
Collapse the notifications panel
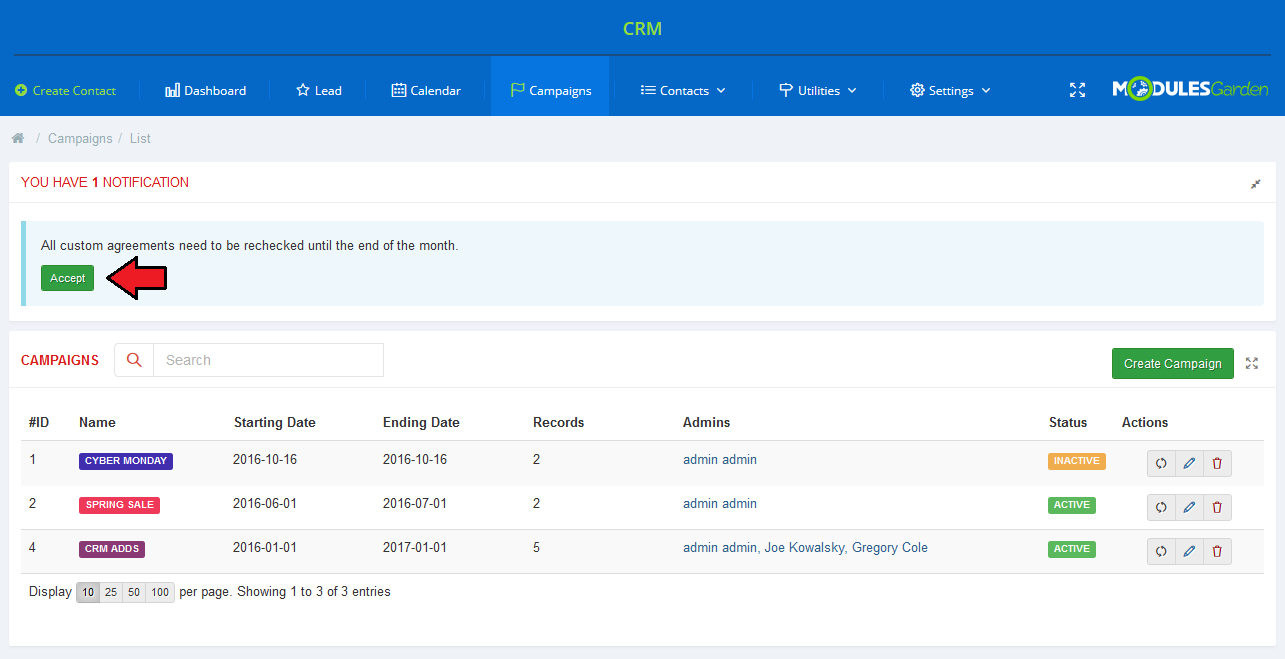tap(1255, 184)
